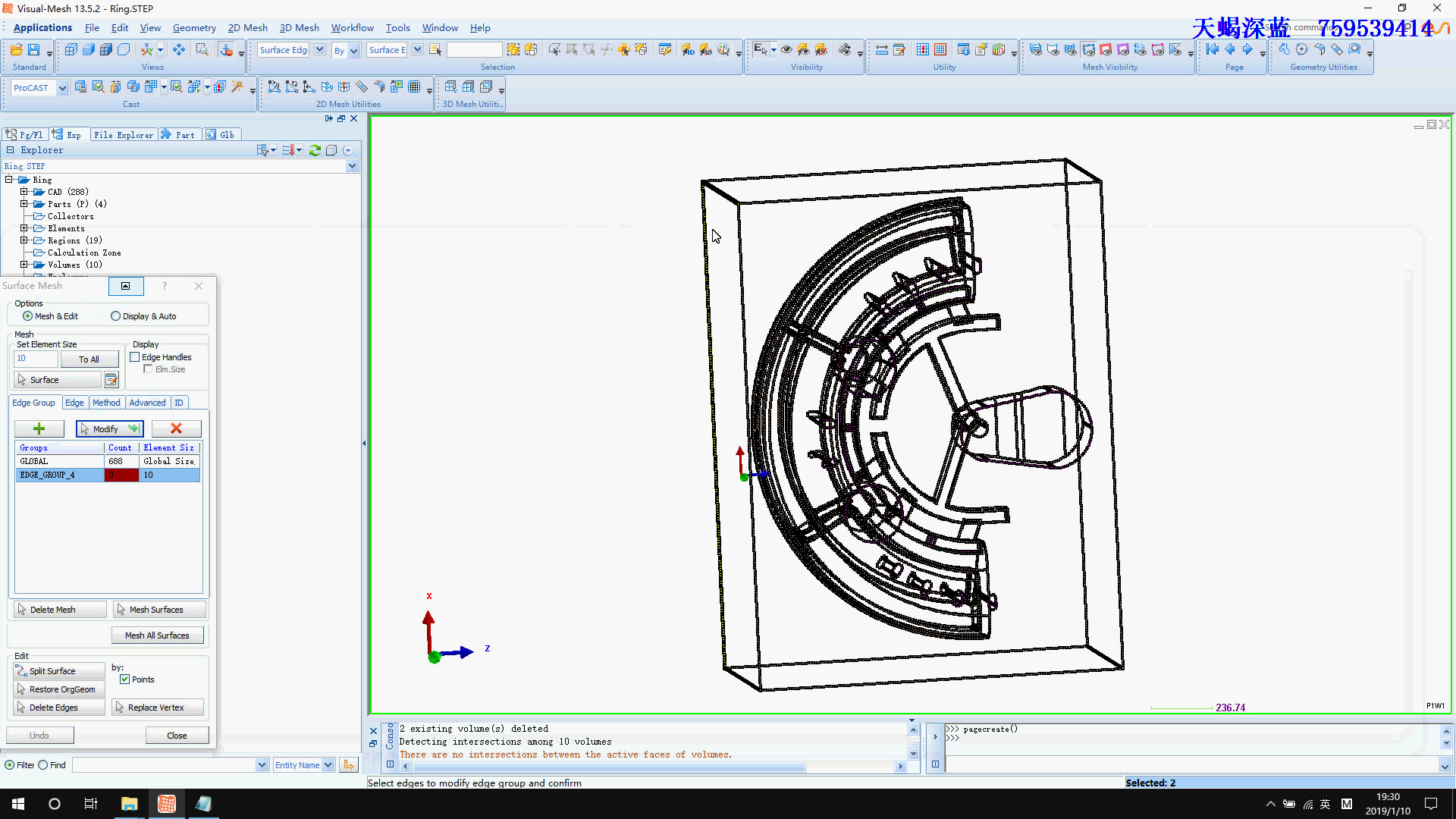Enable the Edge Handles checkbox

click(135, 357)
